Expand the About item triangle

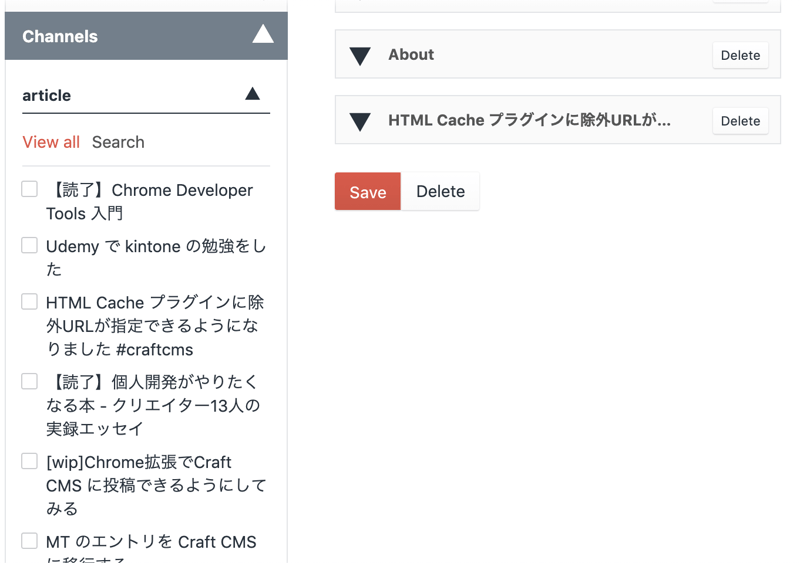click(360, 56)
